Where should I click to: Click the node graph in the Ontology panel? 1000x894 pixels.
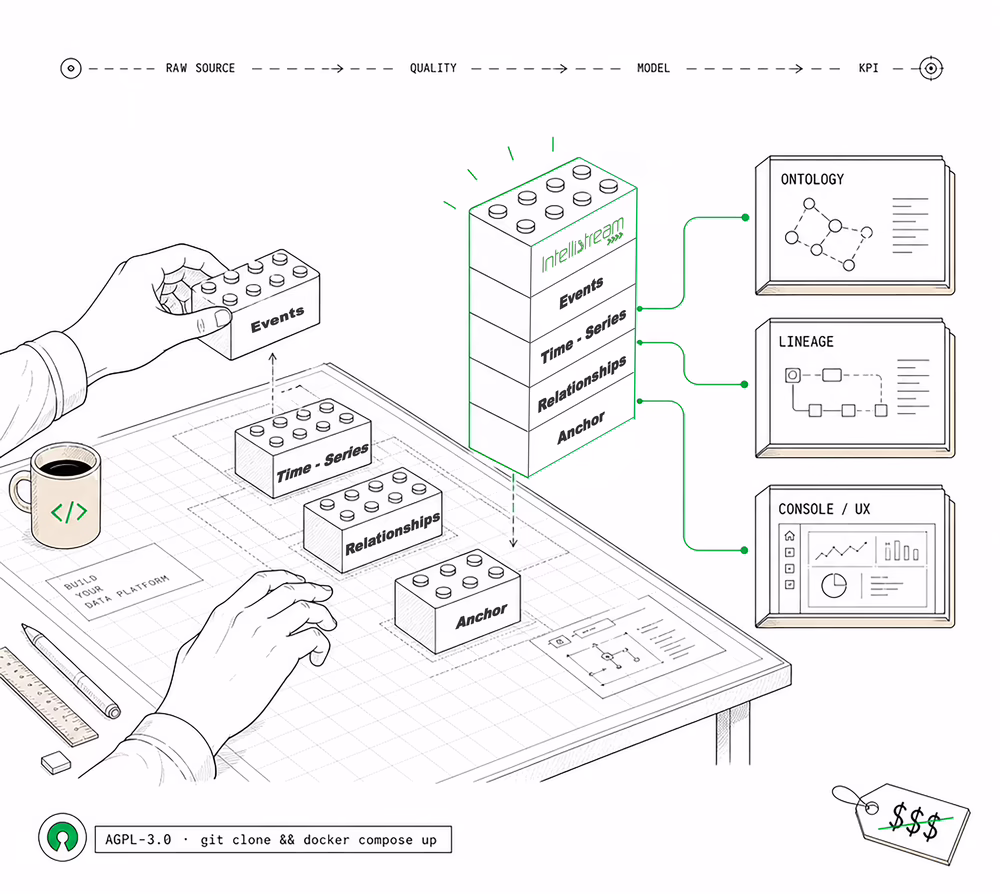click(x=828, y=234)
